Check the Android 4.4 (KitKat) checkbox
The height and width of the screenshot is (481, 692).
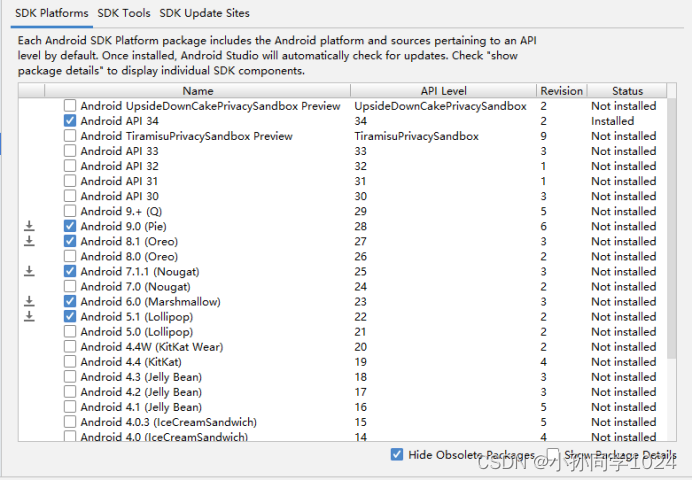point(70,361)
